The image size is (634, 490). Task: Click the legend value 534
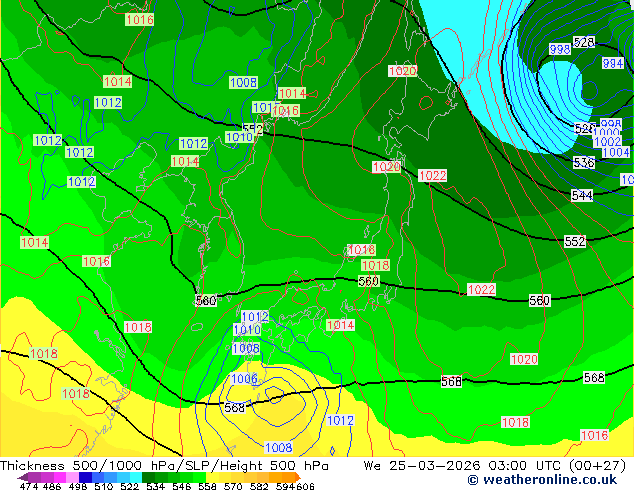(x=155, y=486)
